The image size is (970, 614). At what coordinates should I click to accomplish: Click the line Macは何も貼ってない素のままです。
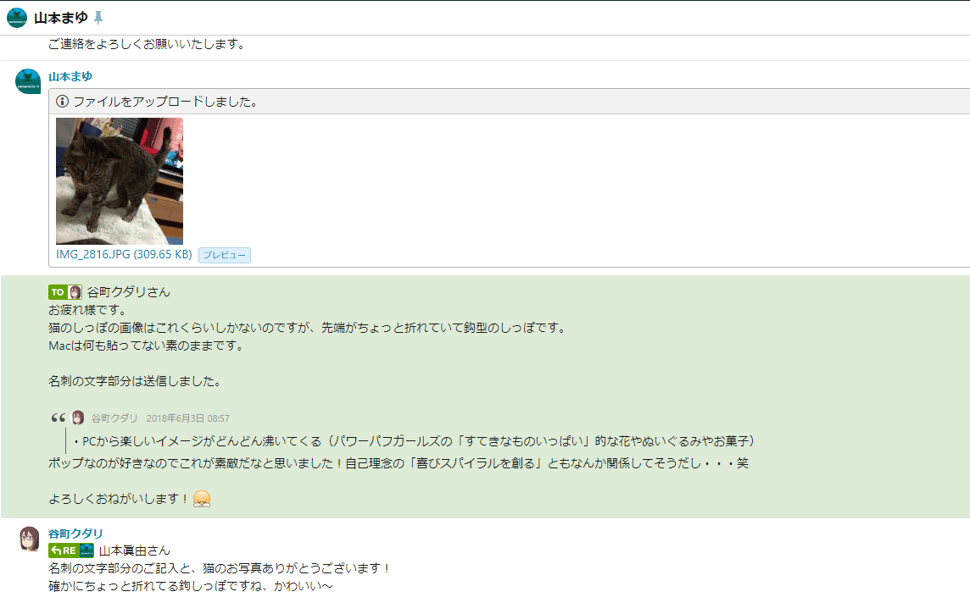(x=147, y=346)
